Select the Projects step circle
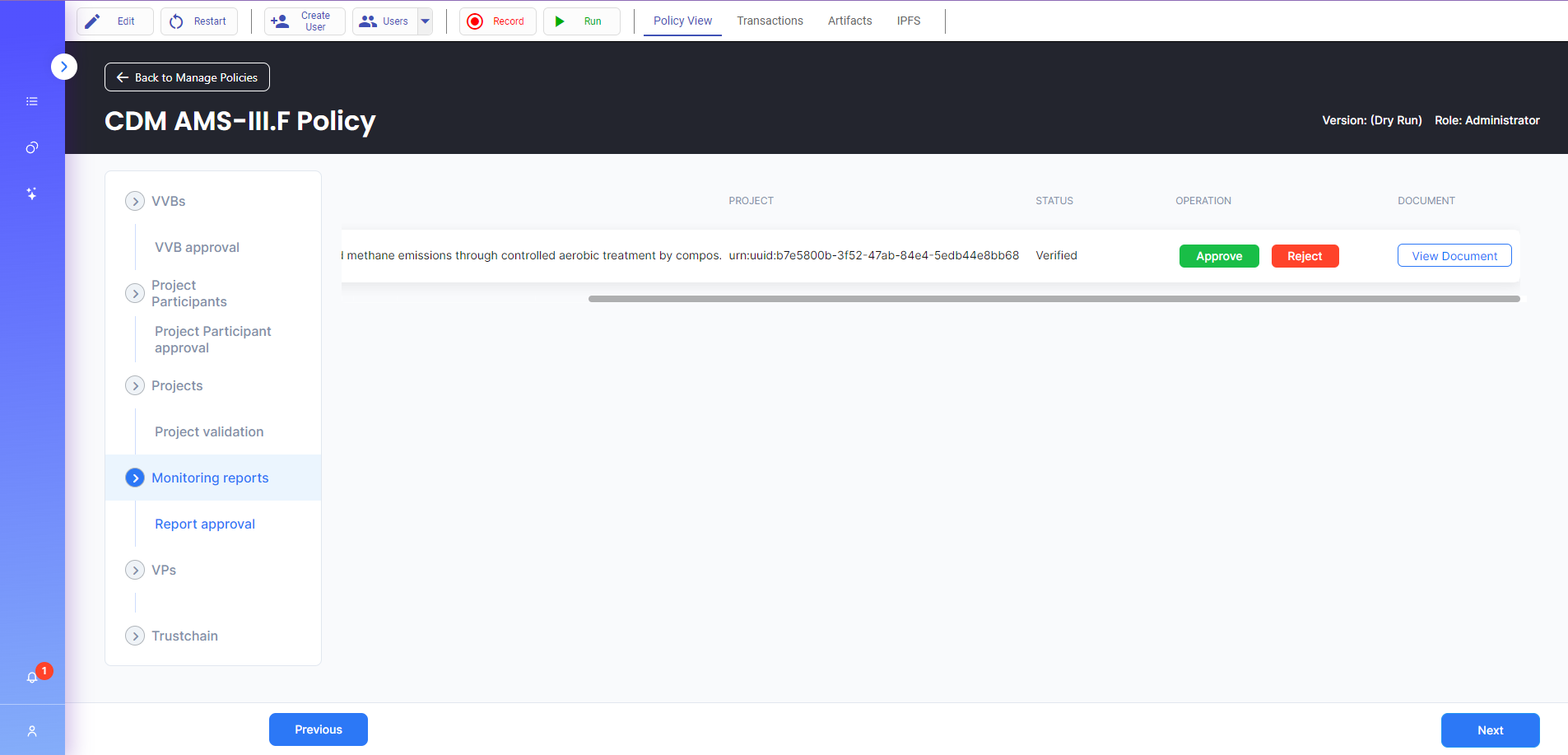The image size is (1568, 755). click(x=135, y=385)
